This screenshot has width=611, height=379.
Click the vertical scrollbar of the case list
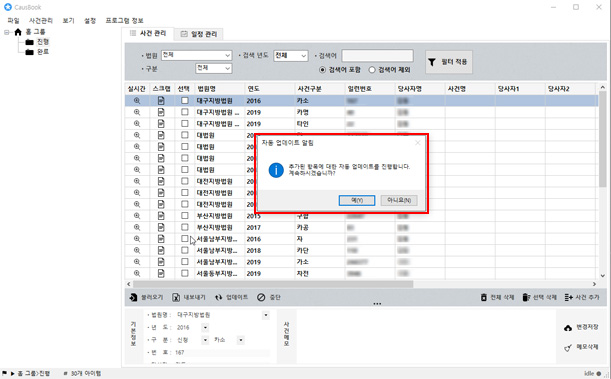pos(603,138)
